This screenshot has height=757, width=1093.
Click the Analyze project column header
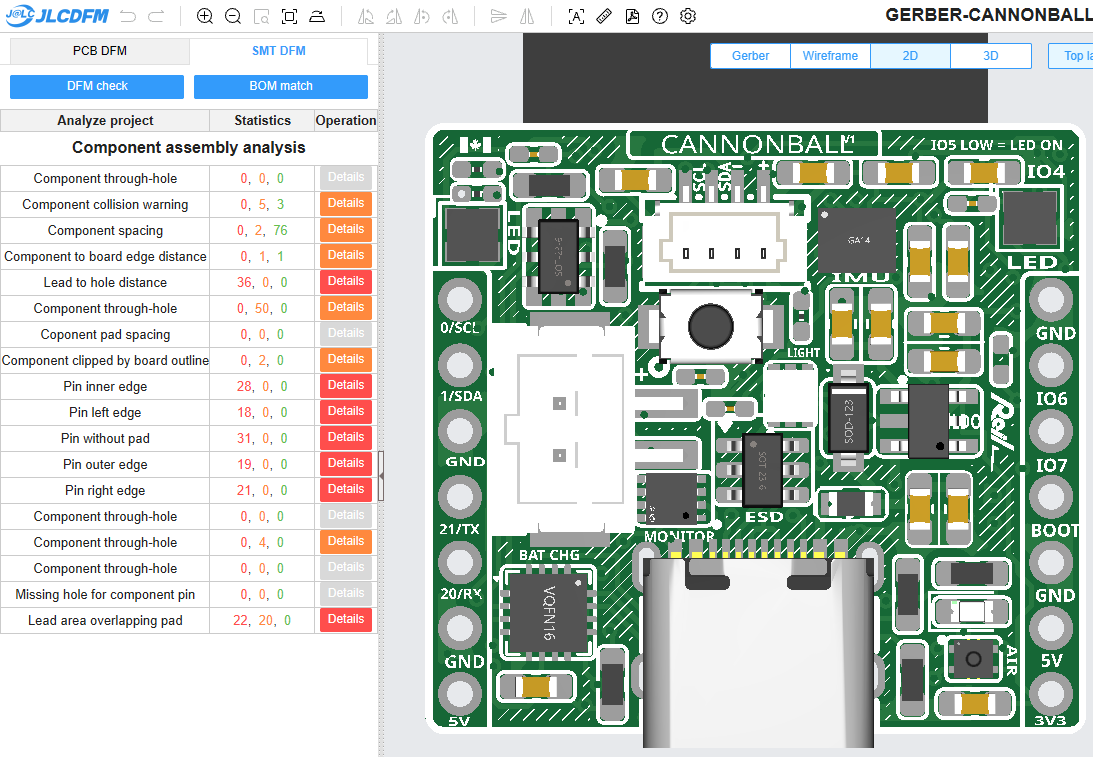point(105,121)
